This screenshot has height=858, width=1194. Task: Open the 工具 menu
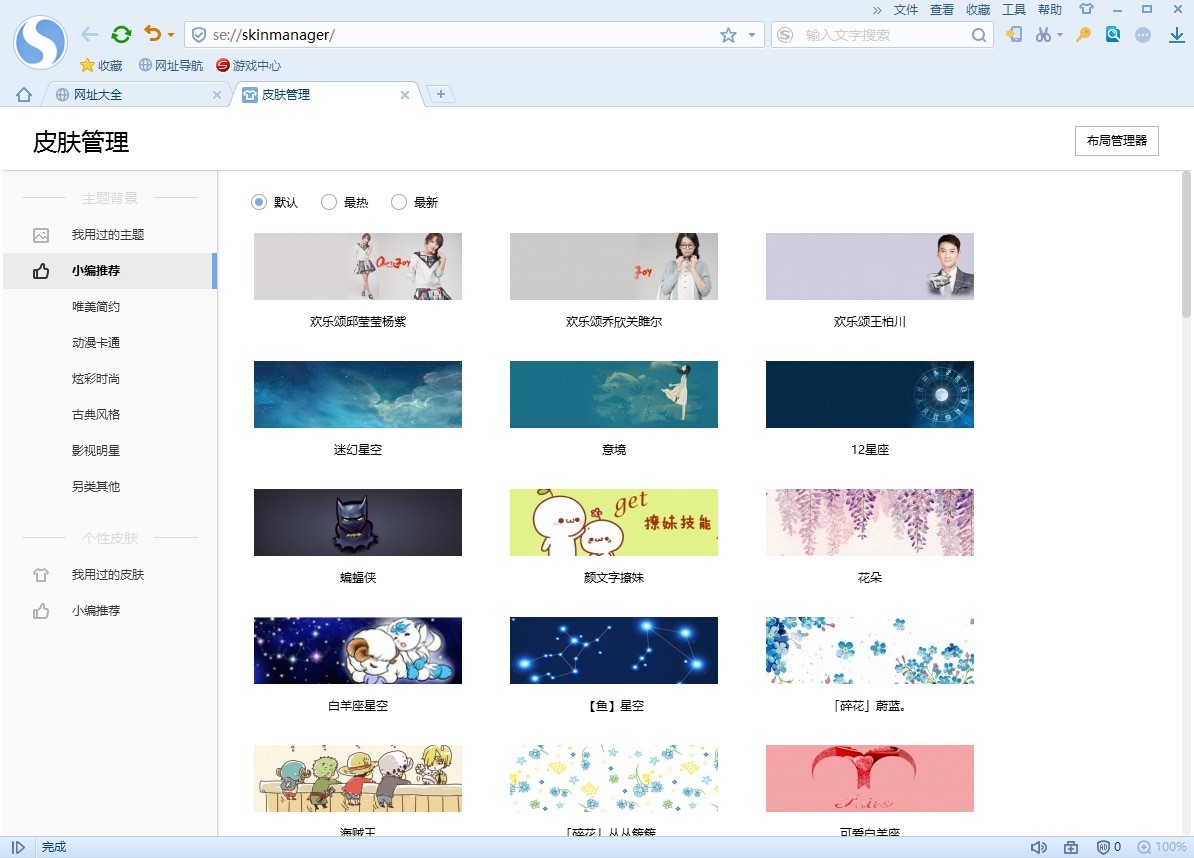1014,10
